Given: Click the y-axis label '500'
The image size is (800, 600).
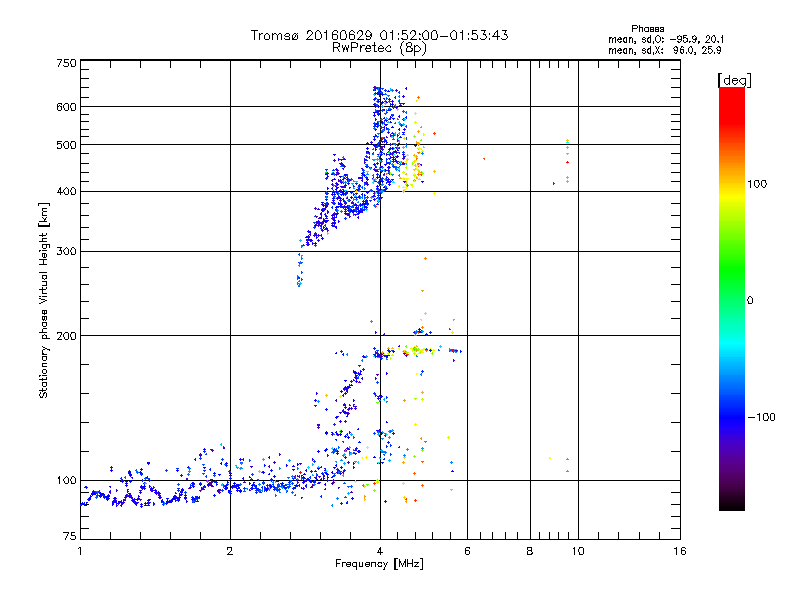Looking at the screenshot, I should [x=66, y=145].
